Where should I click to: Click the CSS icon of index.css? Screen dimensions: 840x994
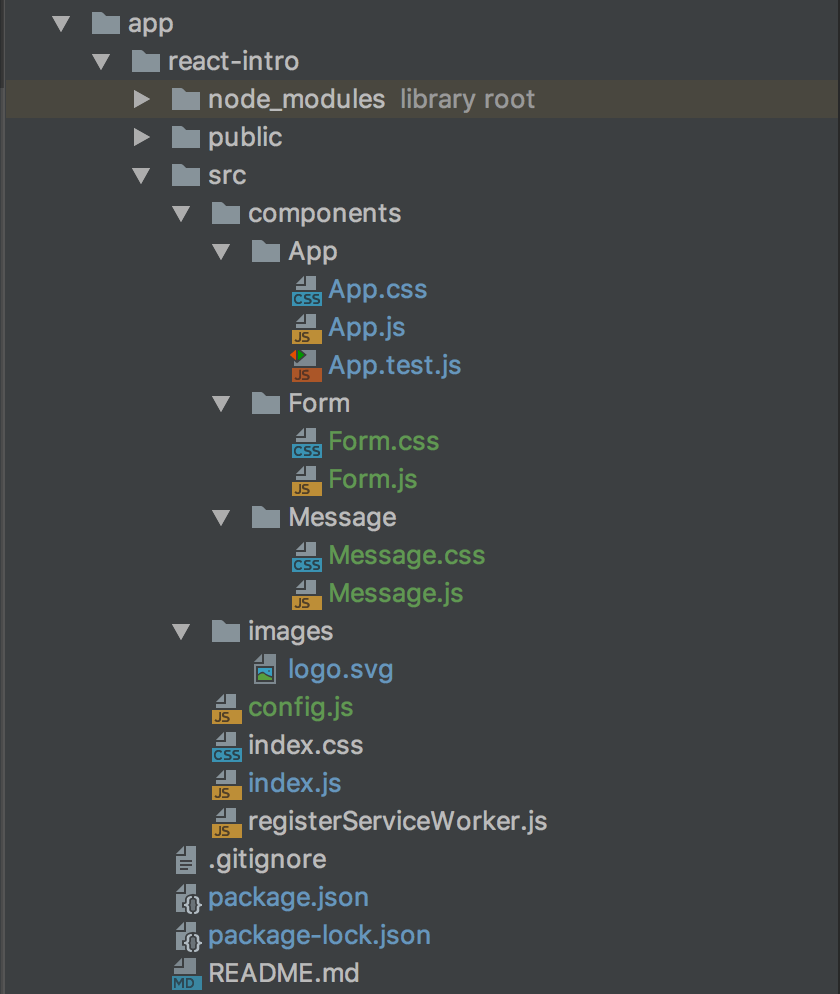(x=227, y=747)
